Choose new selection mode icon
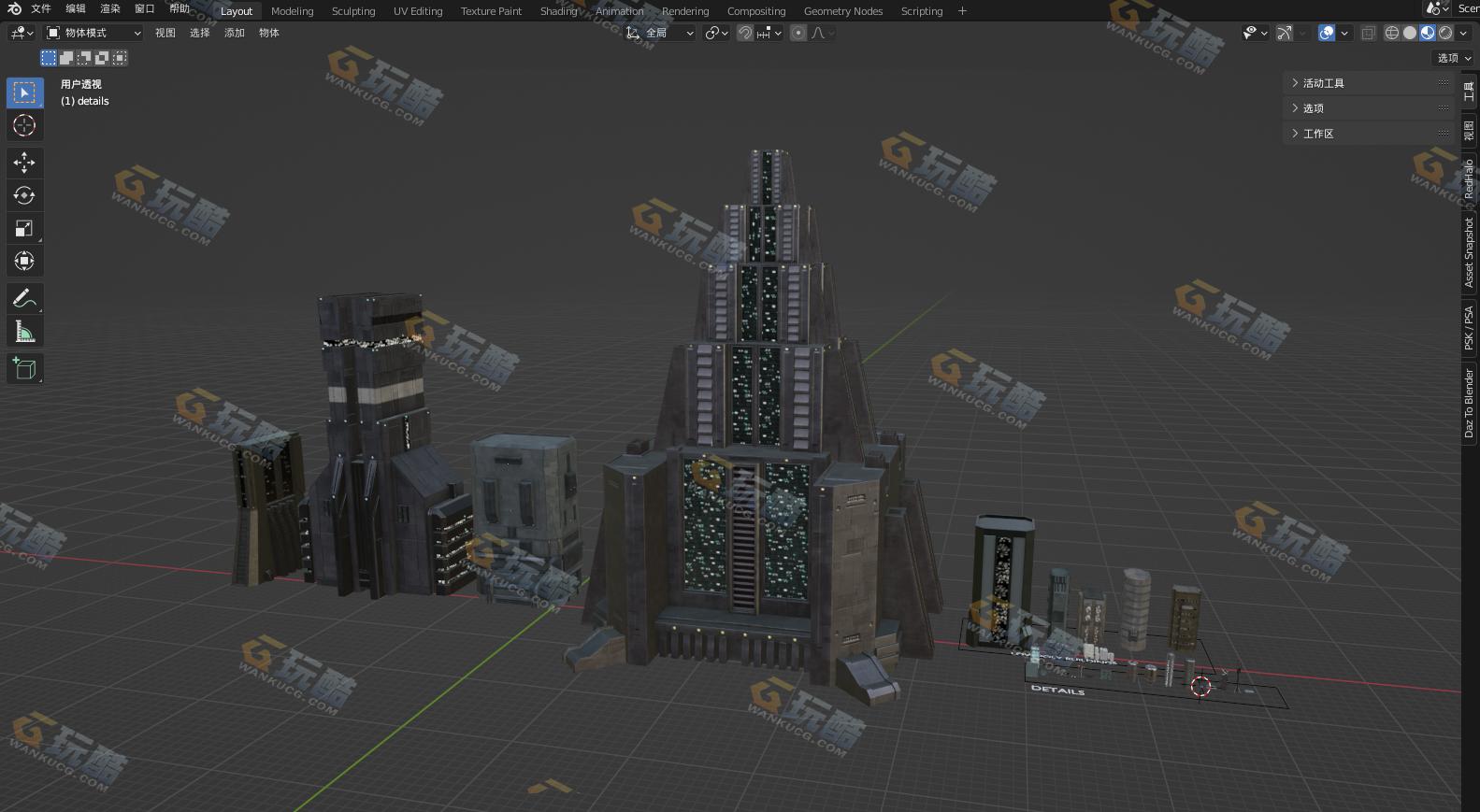This screenshot has height=812, width=1480. click(x=49, y=58)
